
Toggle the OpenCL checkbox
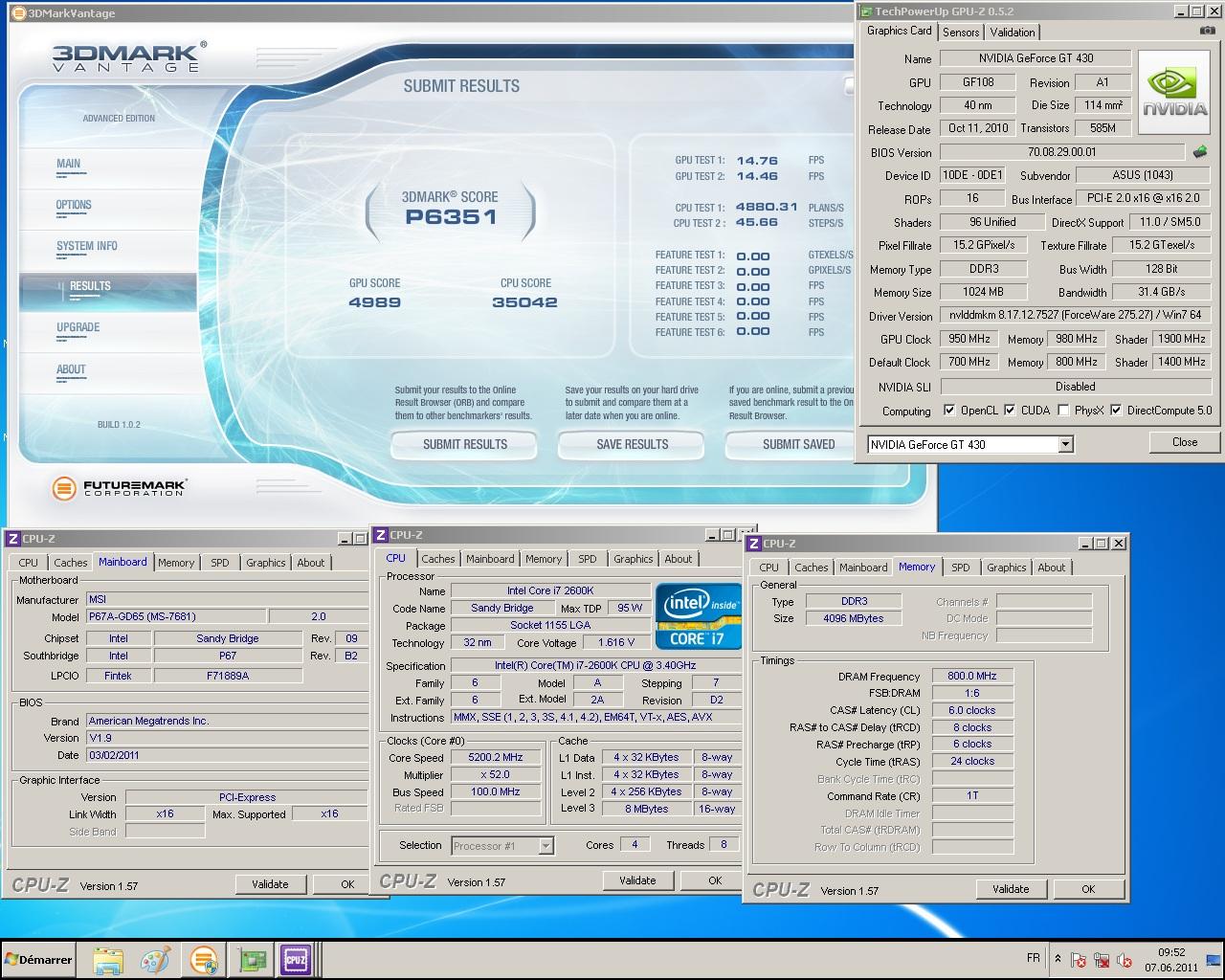(x=949, y=411)
